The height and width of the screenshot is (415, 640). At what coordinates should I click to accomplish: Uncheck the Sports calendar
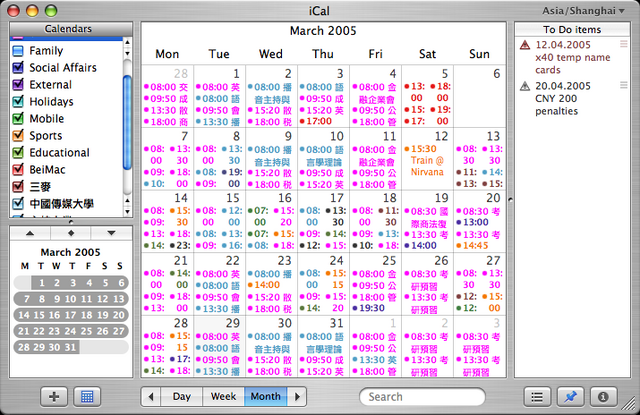(18, 135)
